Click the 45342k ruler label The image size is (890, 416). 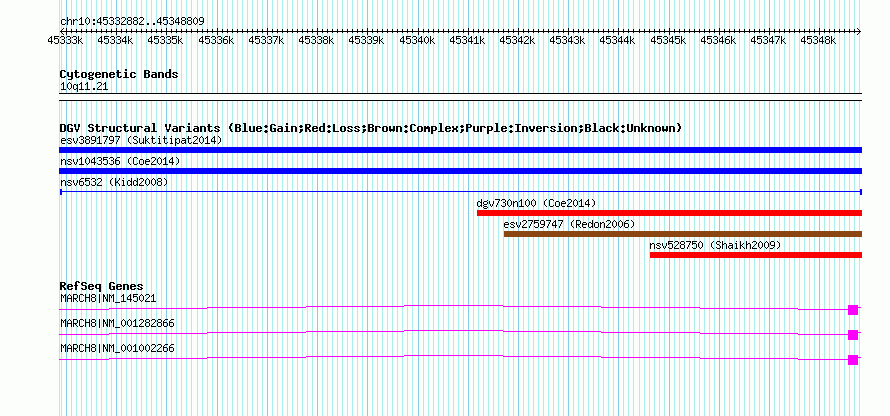[518, 40]
